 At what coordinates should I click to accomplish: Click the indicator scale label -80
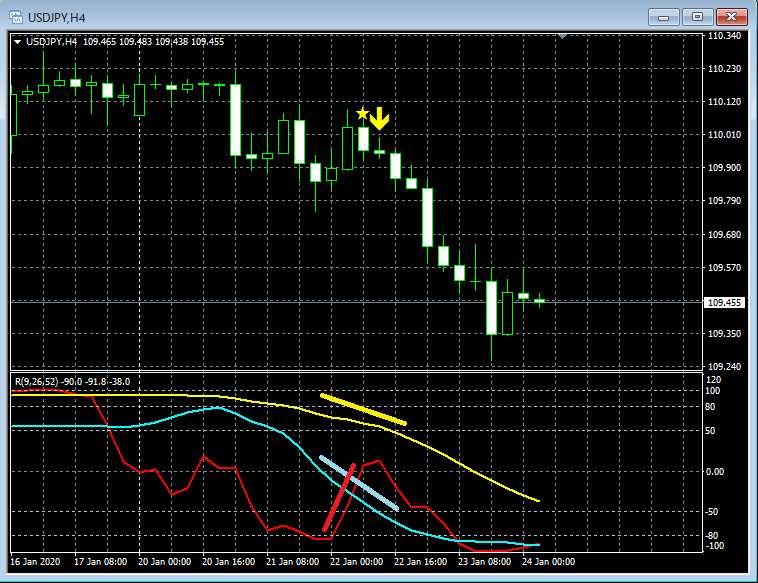coord(712,536)
